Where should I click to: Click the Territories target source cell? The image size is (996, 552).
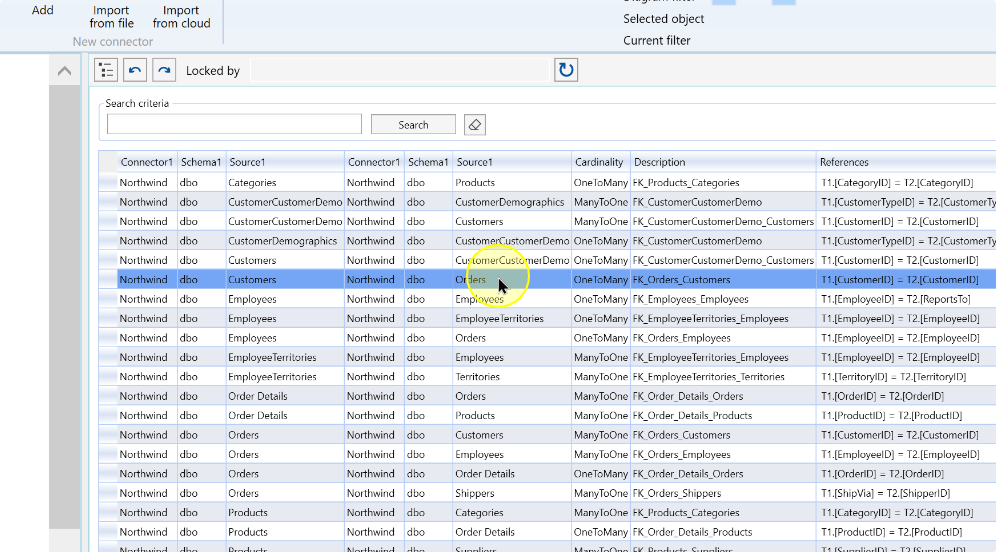[511, 377]
